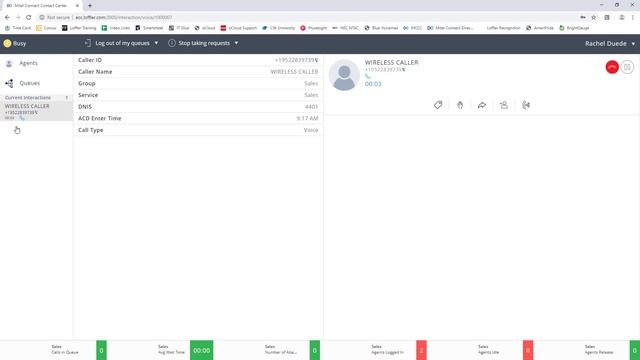Open a new browser tab
This screenshot has height=360, width=640.
click(90, 6)
